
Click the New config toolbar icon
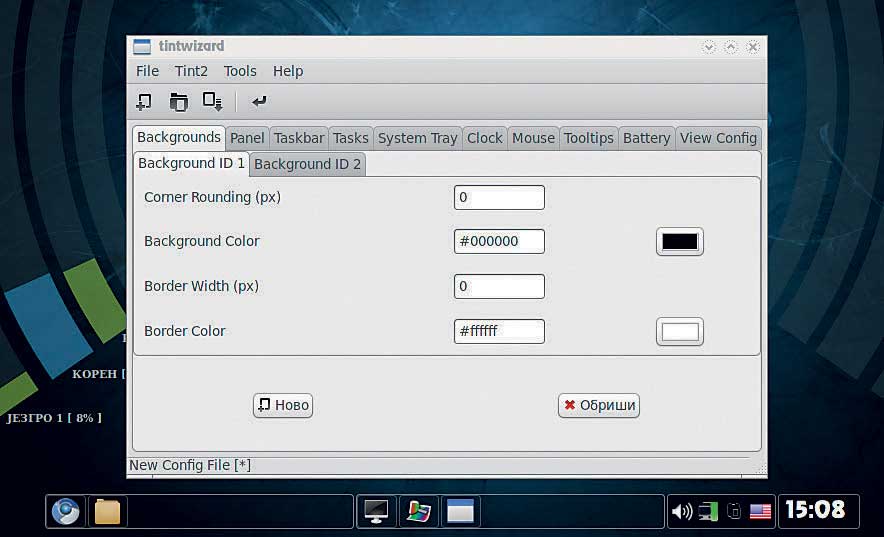(144, 102)
